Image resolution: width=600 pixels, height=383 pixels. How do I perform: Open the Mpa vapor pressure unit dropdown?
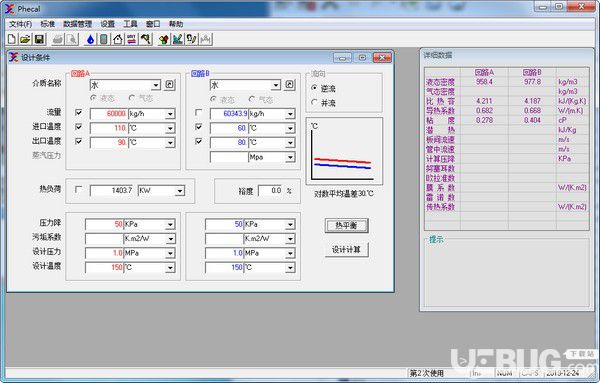(x=290, y=157)
